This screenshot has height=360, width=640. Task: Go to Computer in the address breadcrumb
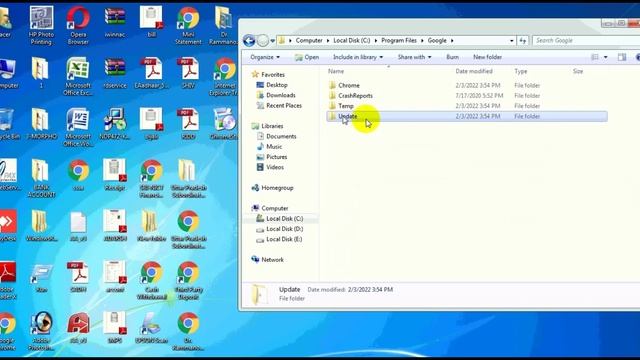309,40
